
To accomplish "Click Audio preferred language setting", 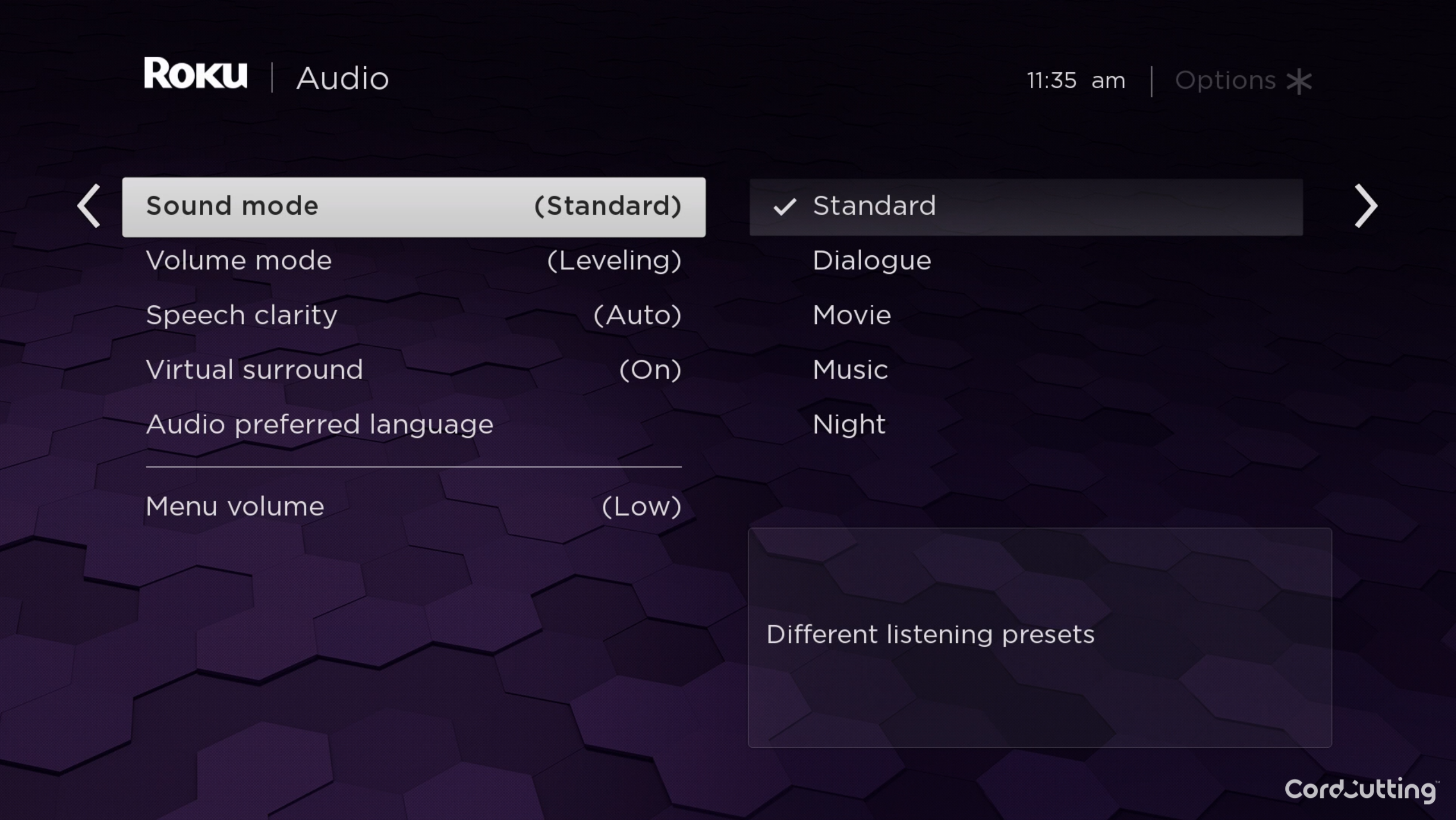I will coord(320,424).
